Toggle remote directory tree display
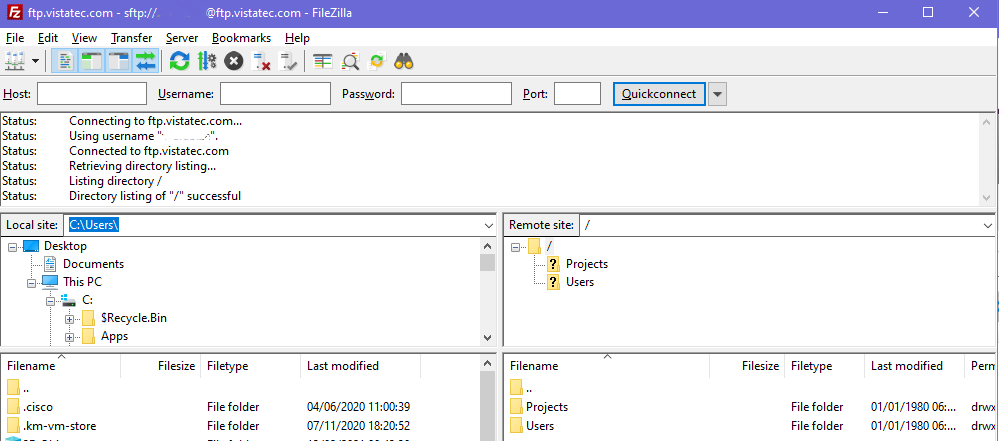 pyautogui.click(x=119, y=61)
